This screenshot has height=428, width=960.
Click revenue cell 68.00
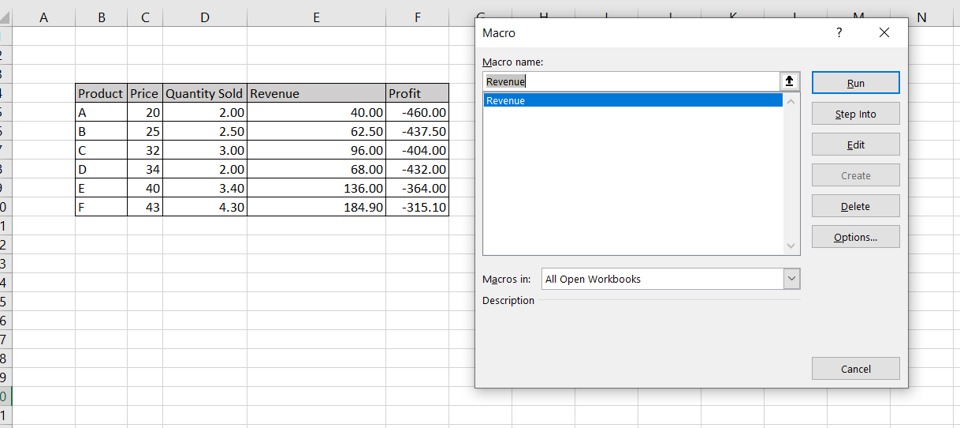[316, 170]
